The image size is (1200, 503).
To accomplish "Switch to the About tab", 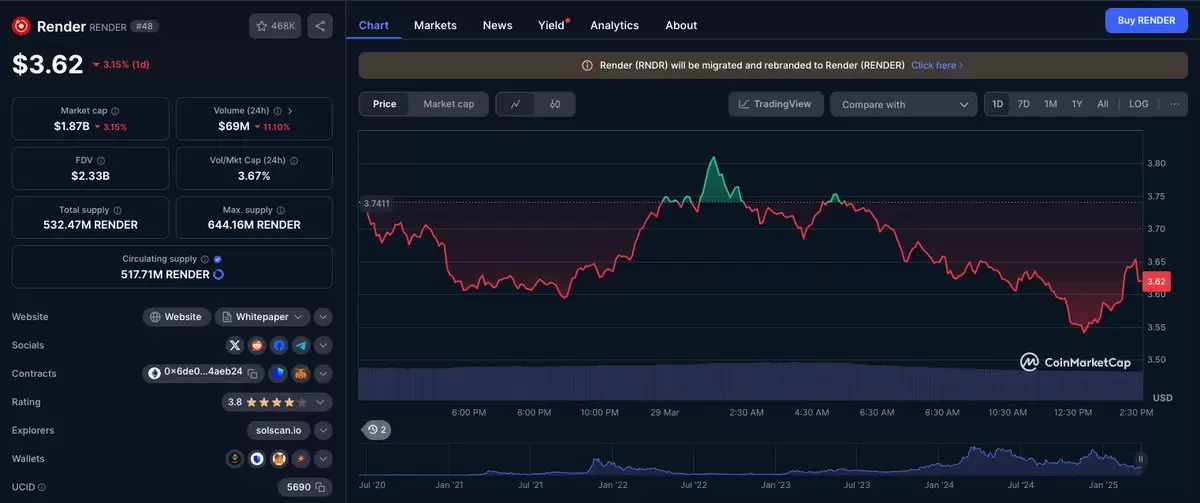I will [681, 25].
